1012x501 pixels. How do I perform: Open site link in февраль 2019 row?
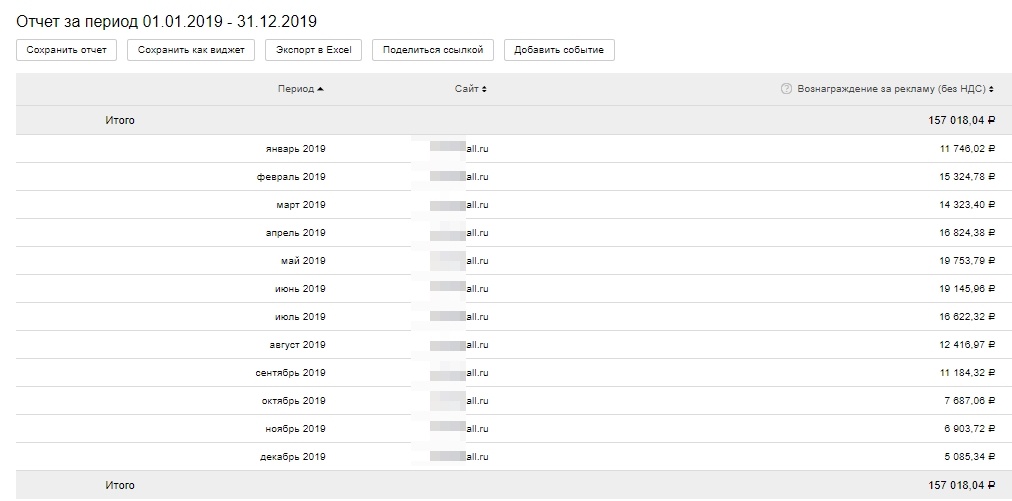point(477,177)
